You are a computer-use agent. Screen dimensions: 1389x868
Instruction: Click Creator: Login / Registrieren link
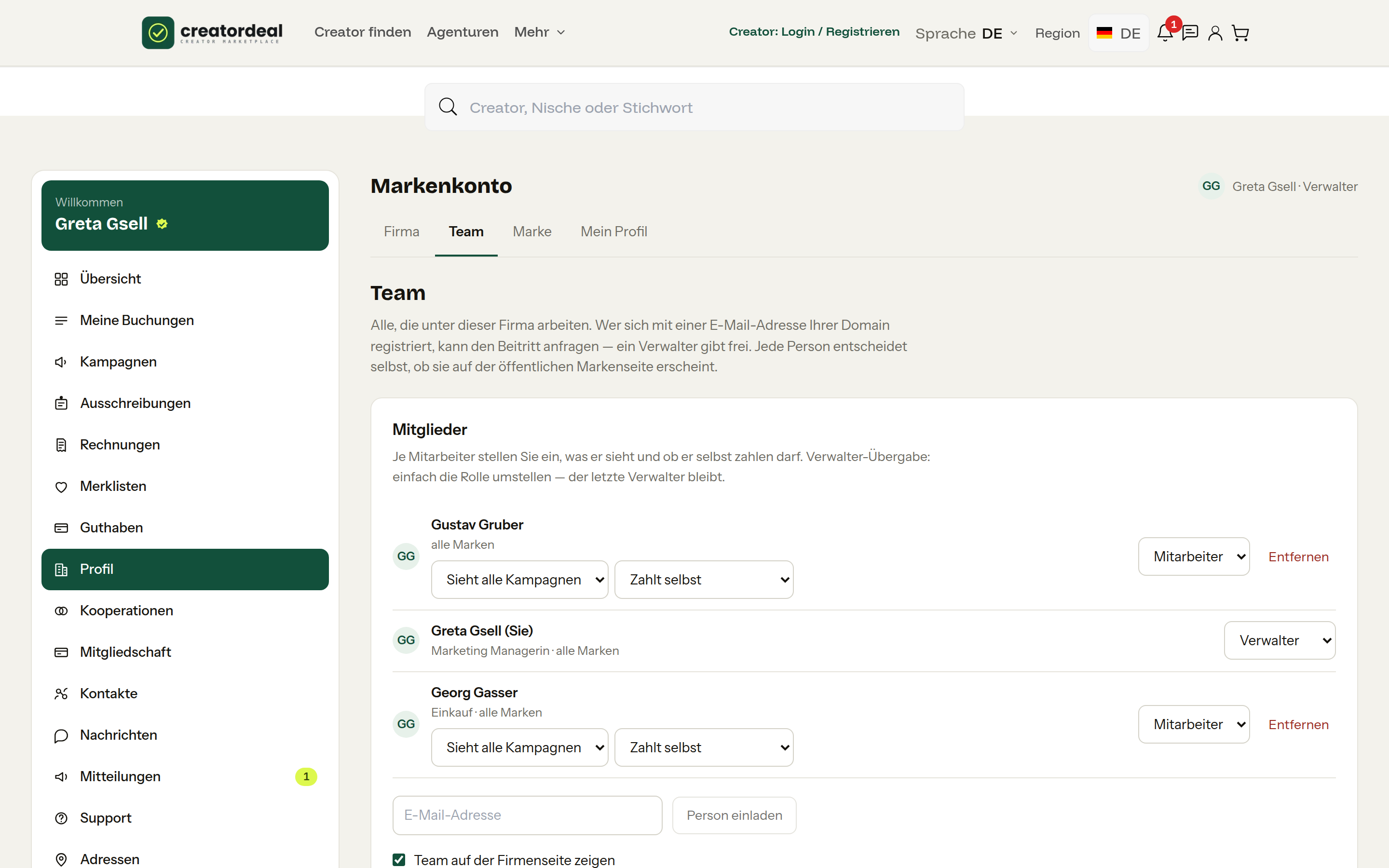(814, 31)
